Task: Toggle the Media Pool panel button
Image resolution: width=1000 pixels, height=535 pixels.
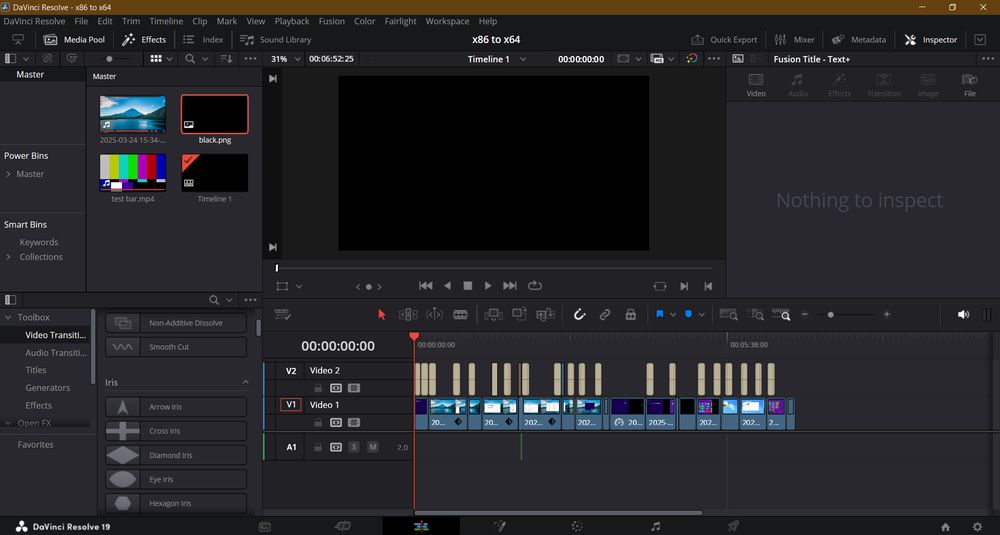Action: (74, 40)
